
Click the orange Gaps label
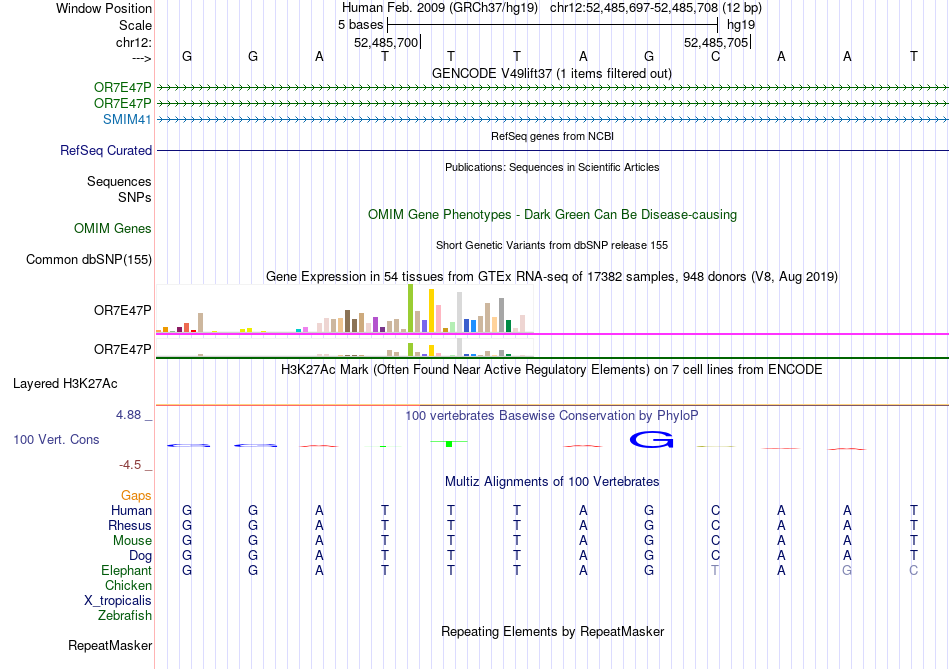[x=136, y=496]
